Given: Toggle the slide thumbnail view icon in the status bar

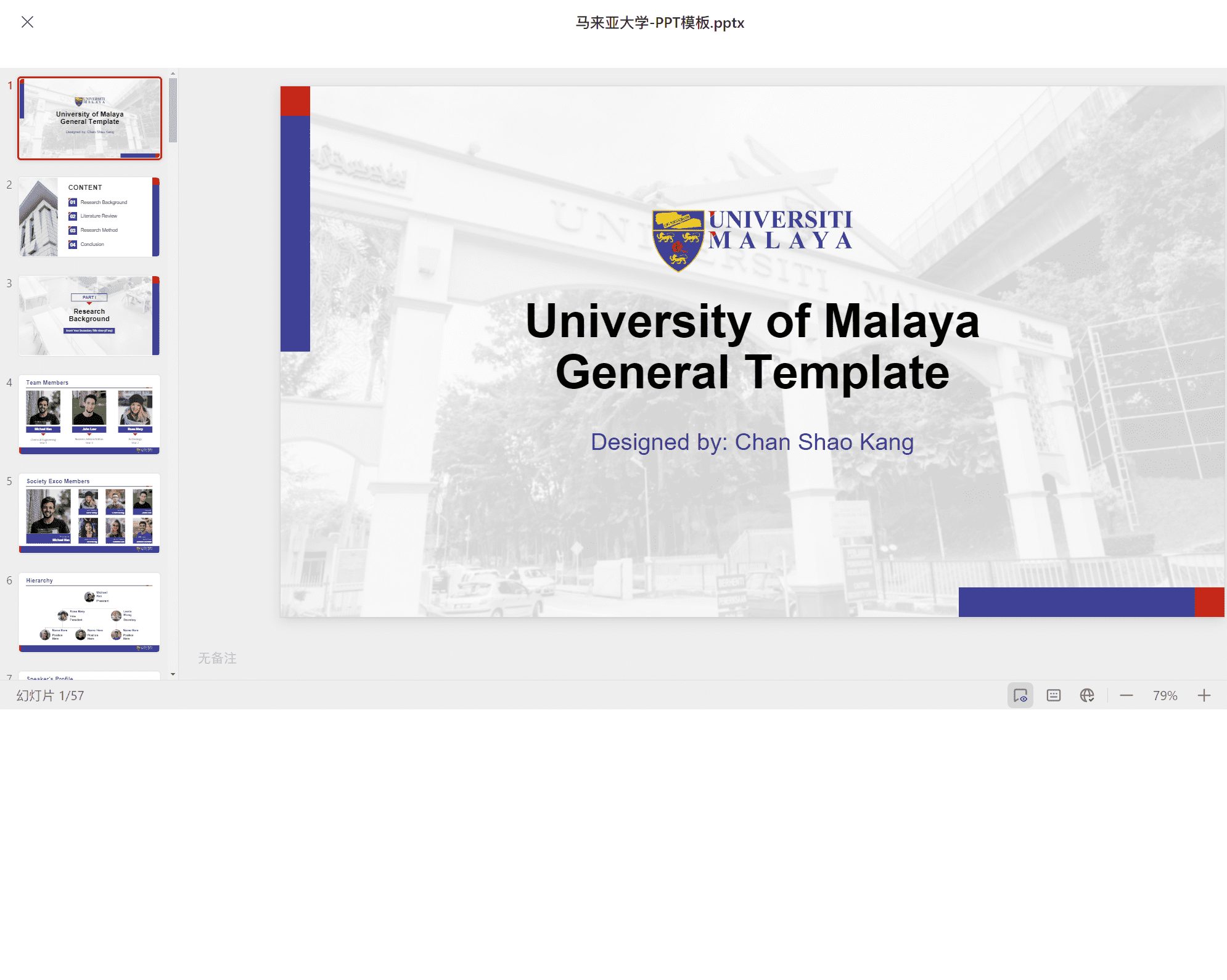Looking at the screenshot, I should 1020,695.
